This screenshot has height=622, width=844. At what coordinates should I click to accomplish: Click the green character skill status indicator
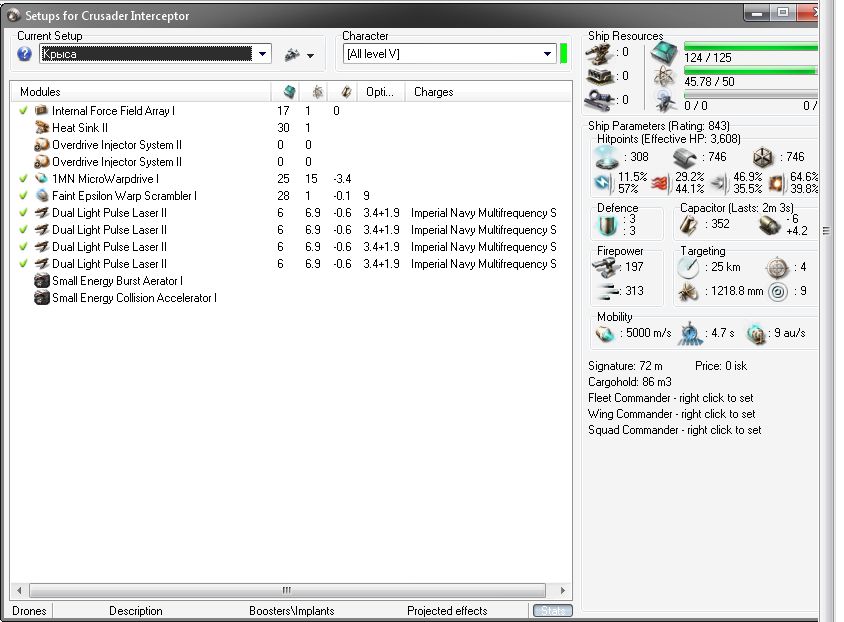[564, 54]
